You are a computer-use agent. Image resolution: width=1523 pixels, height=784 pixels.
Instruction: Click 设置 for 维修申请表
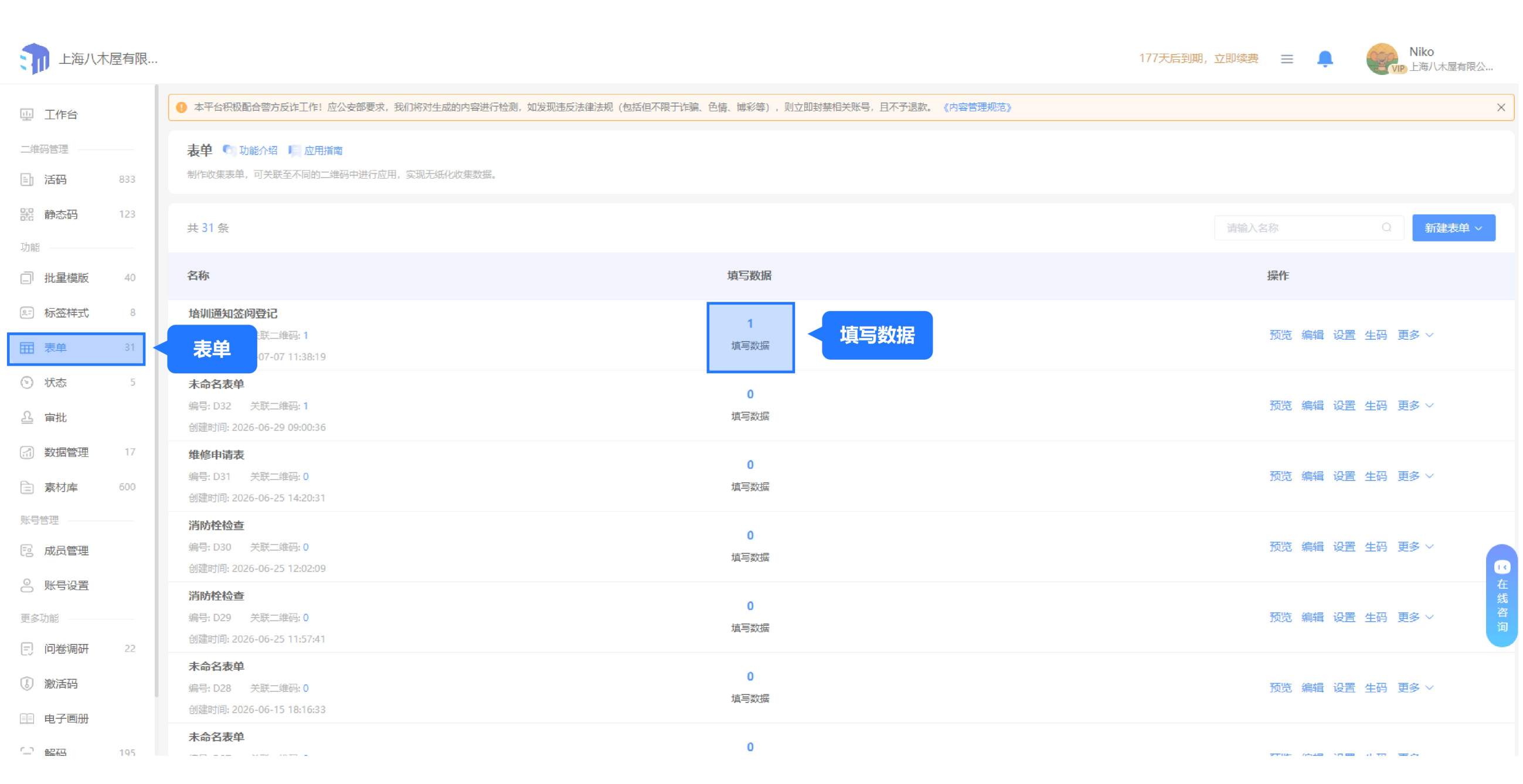click(x=1343, y=477)
